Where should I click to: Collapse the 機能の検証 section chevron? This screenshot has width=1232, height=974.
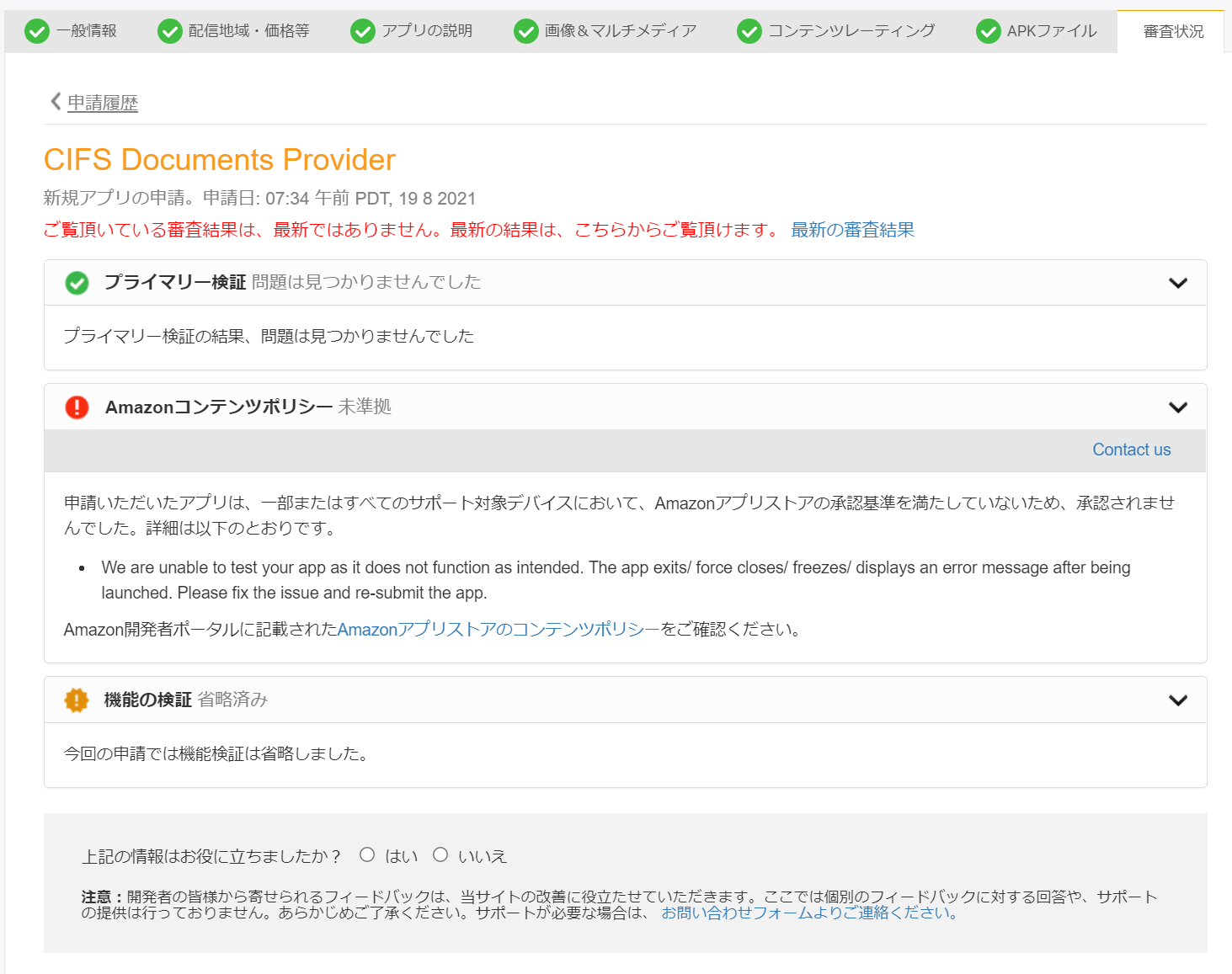pyautogui.click(x=1178, y=700)
